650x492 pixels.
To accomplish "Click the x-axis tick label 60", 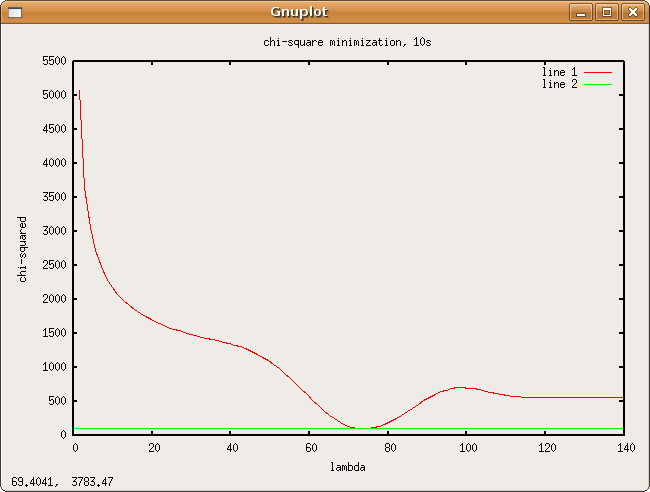I will click(x=310, y=447).
